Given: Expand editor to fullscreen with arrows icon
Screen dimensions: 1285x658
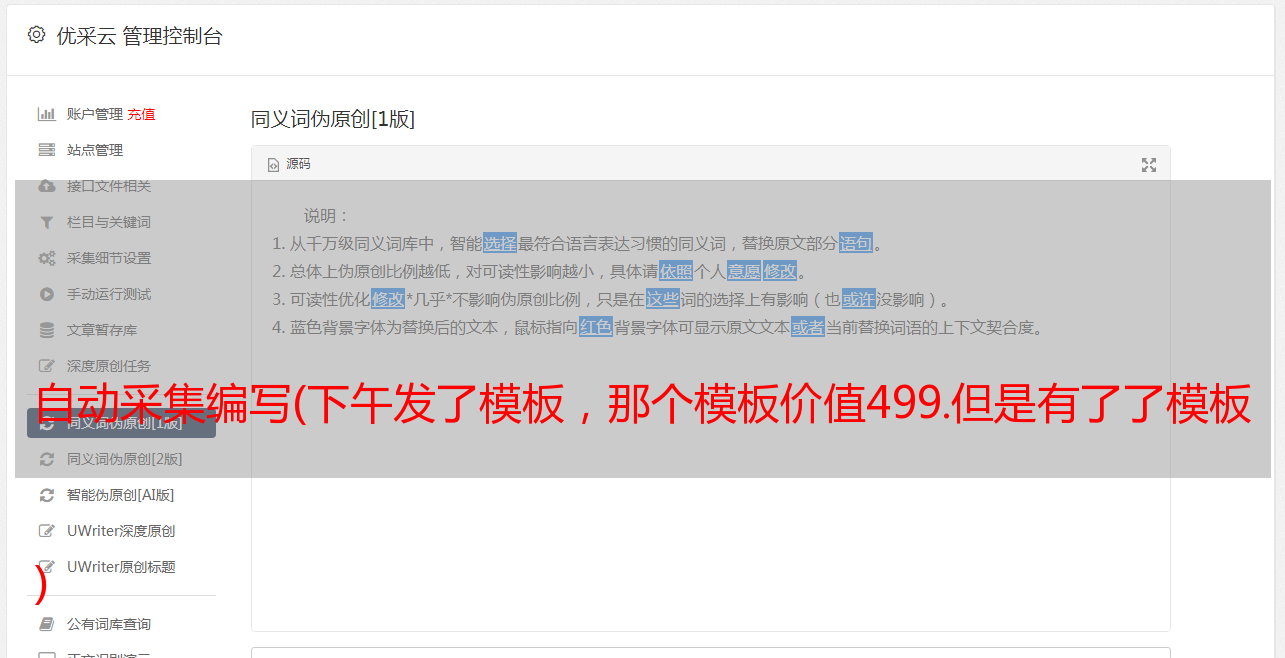Looking at the screenshot, I should coord(1149,165).
